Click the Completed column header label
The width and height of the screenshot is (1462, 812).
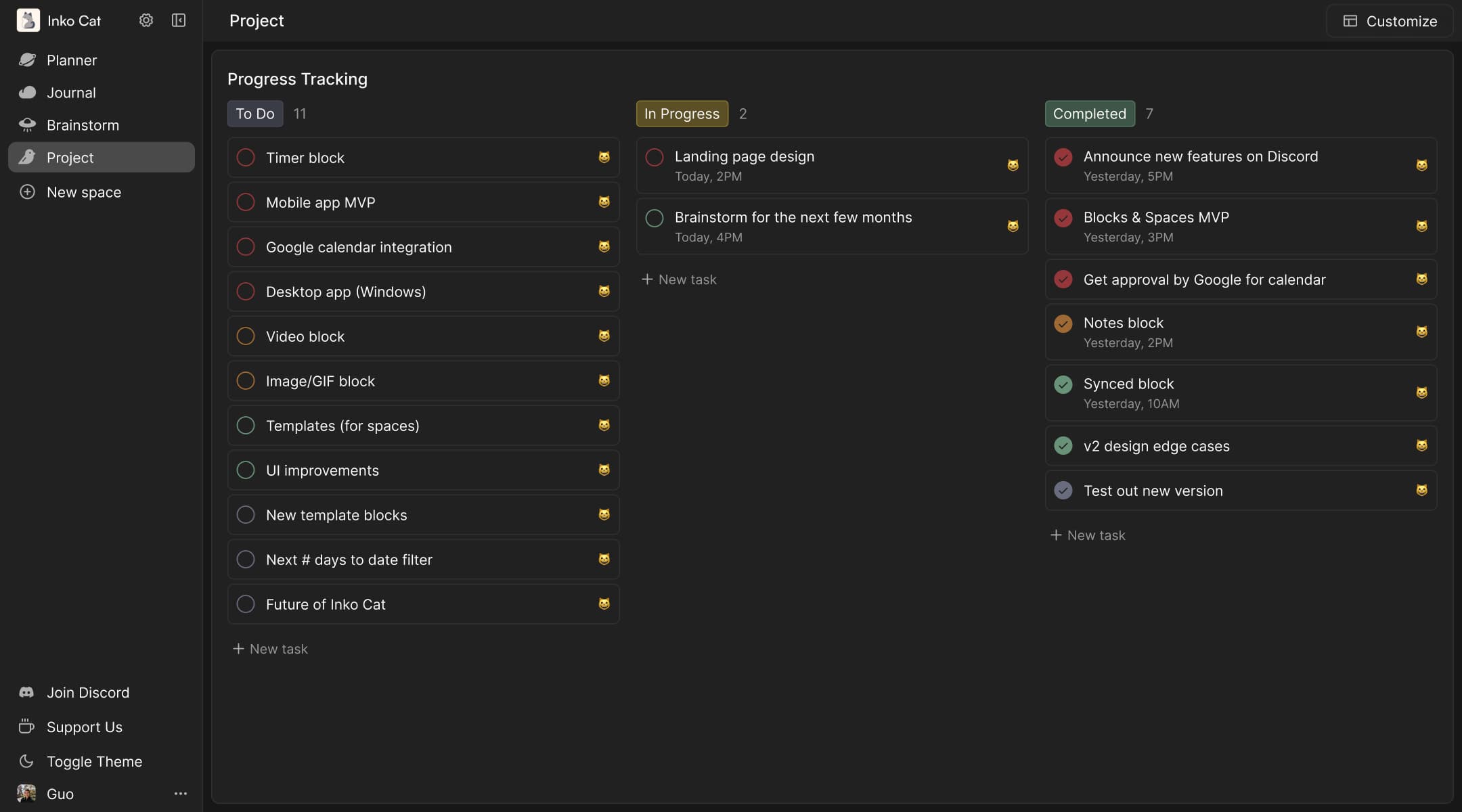(1089, 114)
